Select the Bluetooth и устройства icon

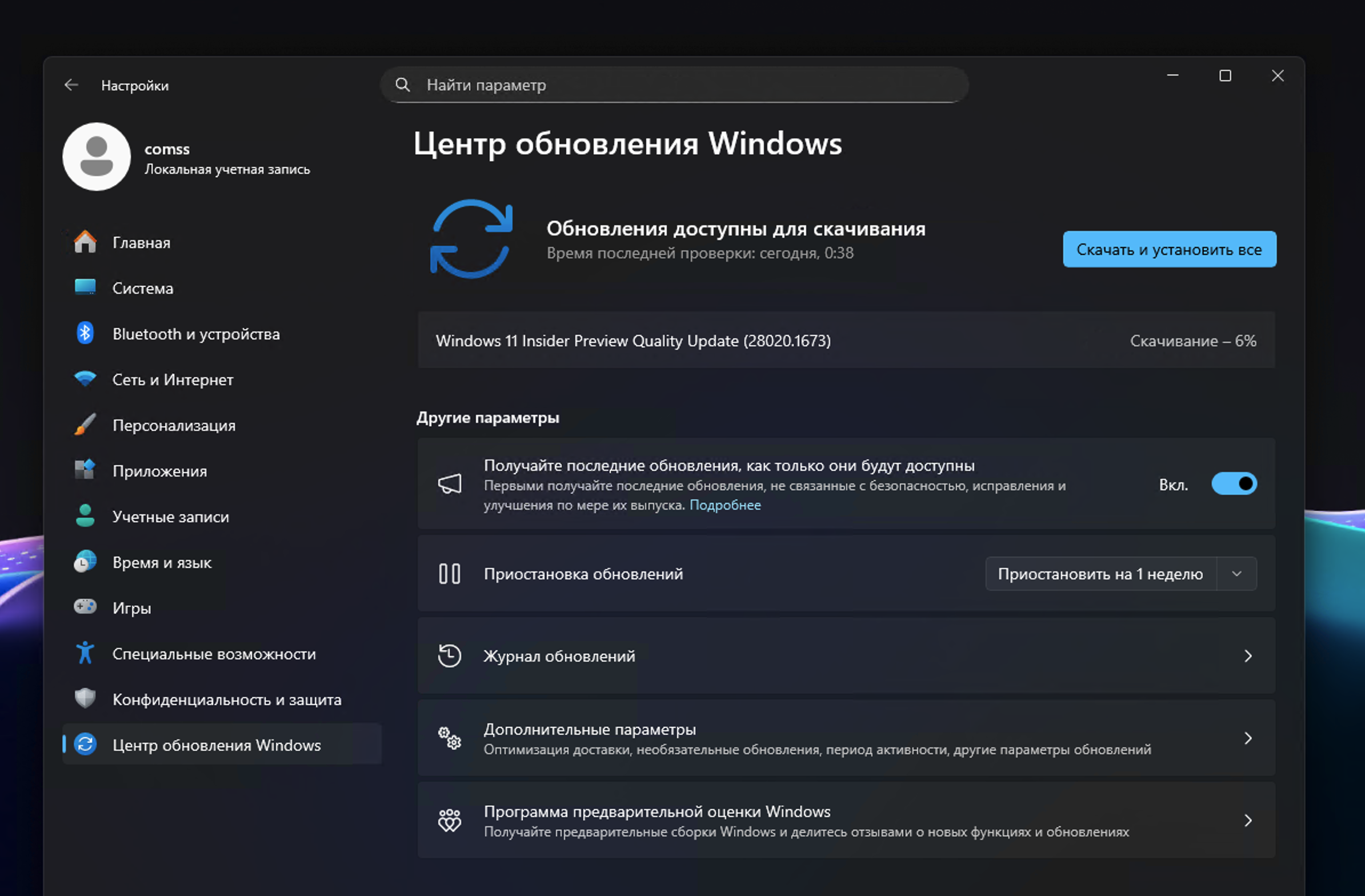pos(85,333)
